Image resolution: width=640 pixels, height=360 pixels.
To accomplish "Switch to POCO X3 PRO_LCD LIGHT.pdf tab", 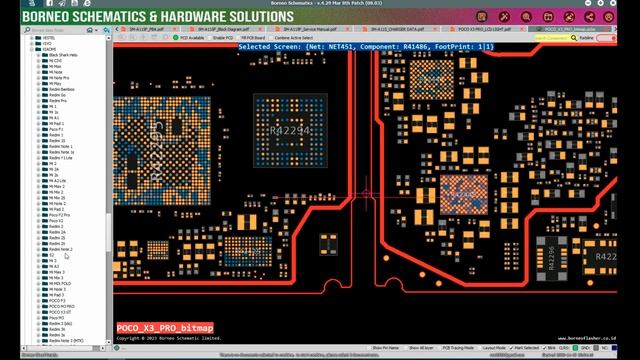I will tap(484, 29).
